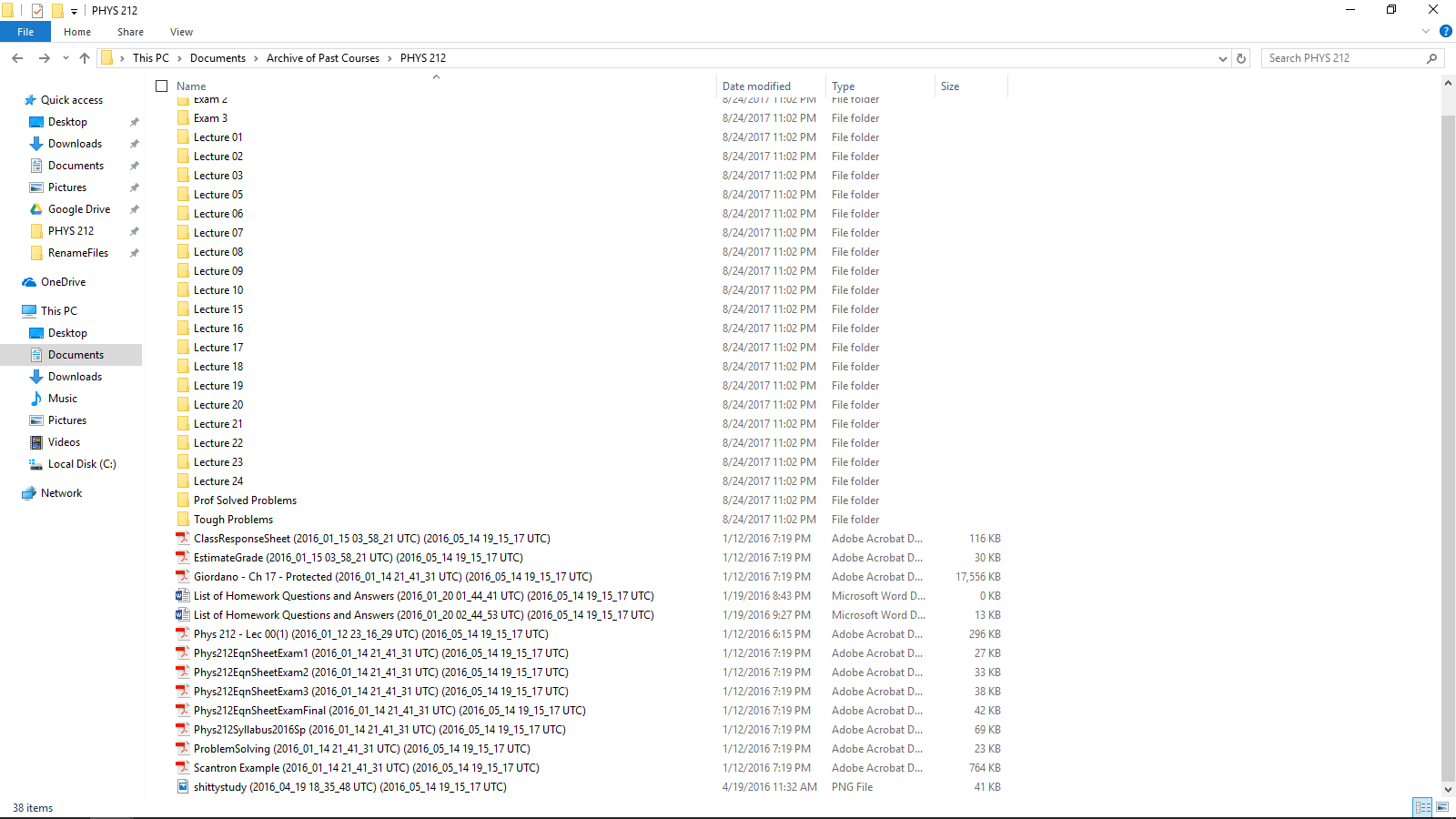Click the This PC breadcrumb
This screenshot has width=1456, height=819.
tap(151, 58)
